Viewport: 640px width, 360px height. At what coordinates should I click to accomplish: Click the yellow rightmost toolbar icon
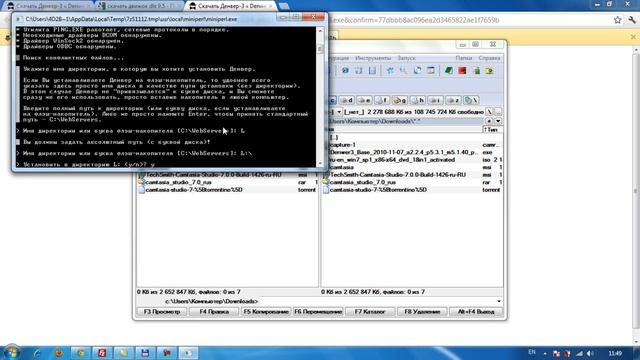[x=489, y=71]
